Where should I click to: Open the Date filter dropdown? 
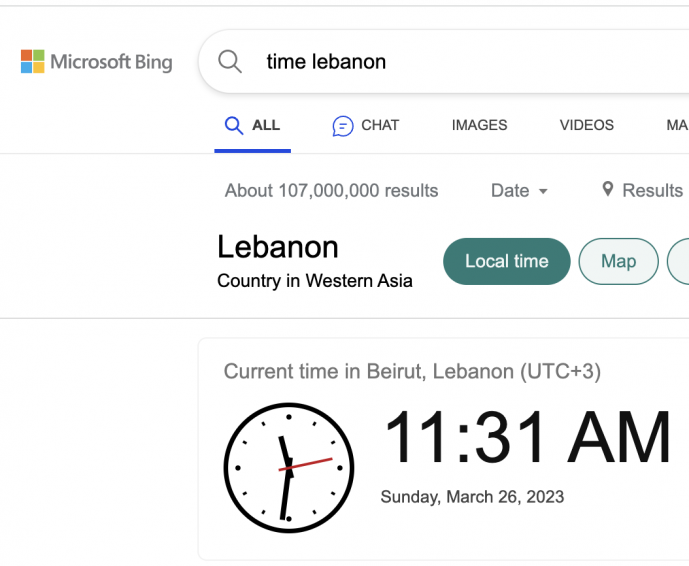[519, 191]
